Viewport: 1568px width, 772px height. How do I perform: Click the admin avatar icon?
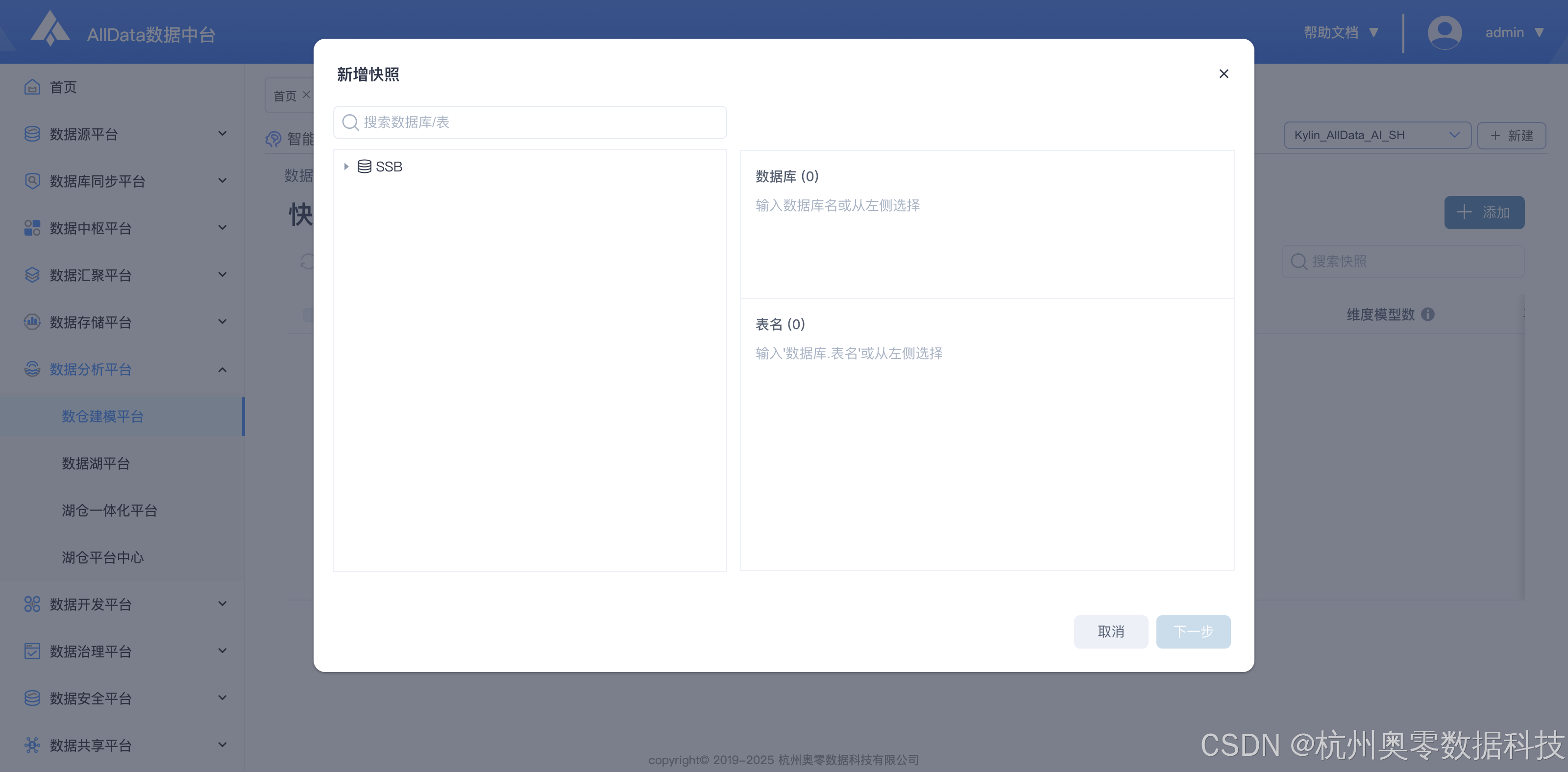click(x=1445, y=32)
